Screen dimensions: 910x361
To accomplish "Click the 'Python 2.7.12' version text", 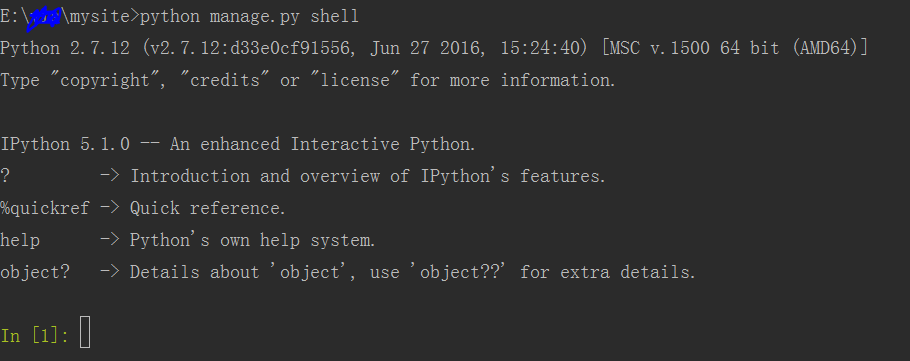I will tap(65, 48).
